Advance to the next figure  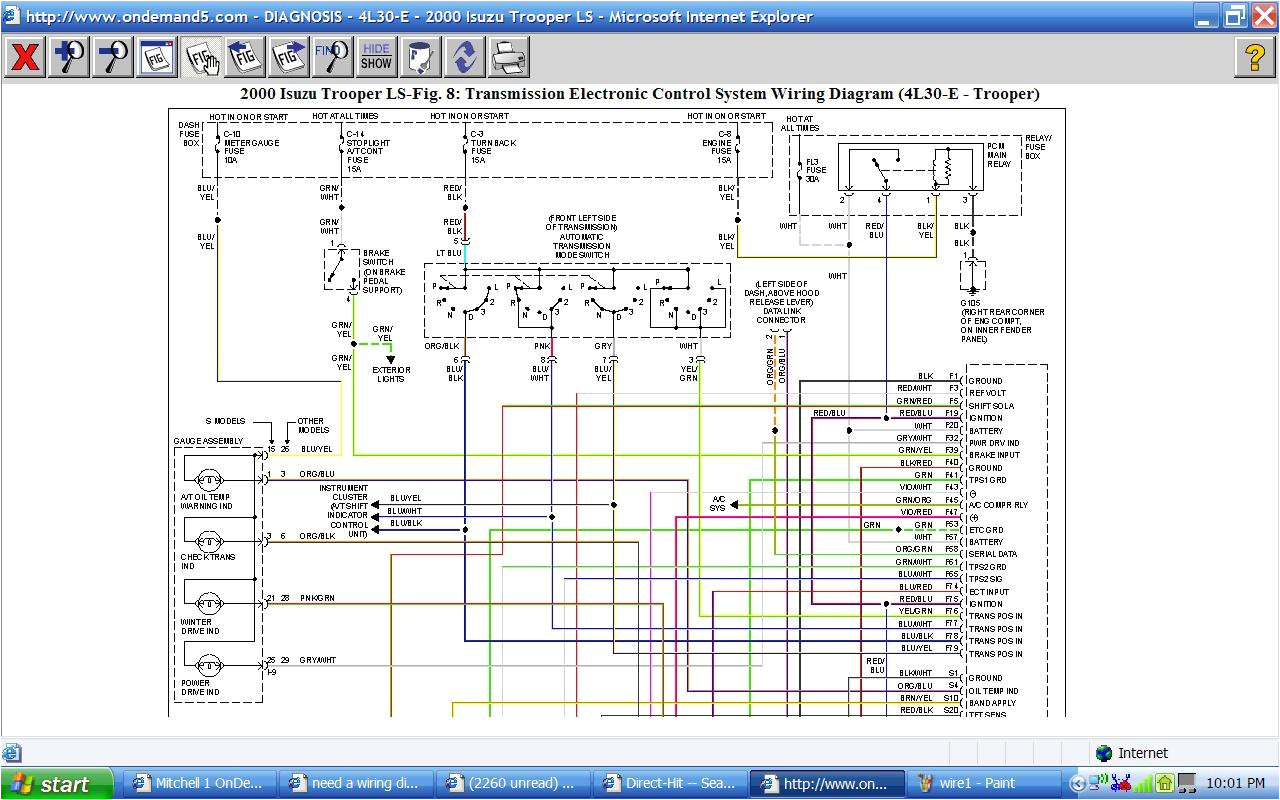[x=288, y=57]
